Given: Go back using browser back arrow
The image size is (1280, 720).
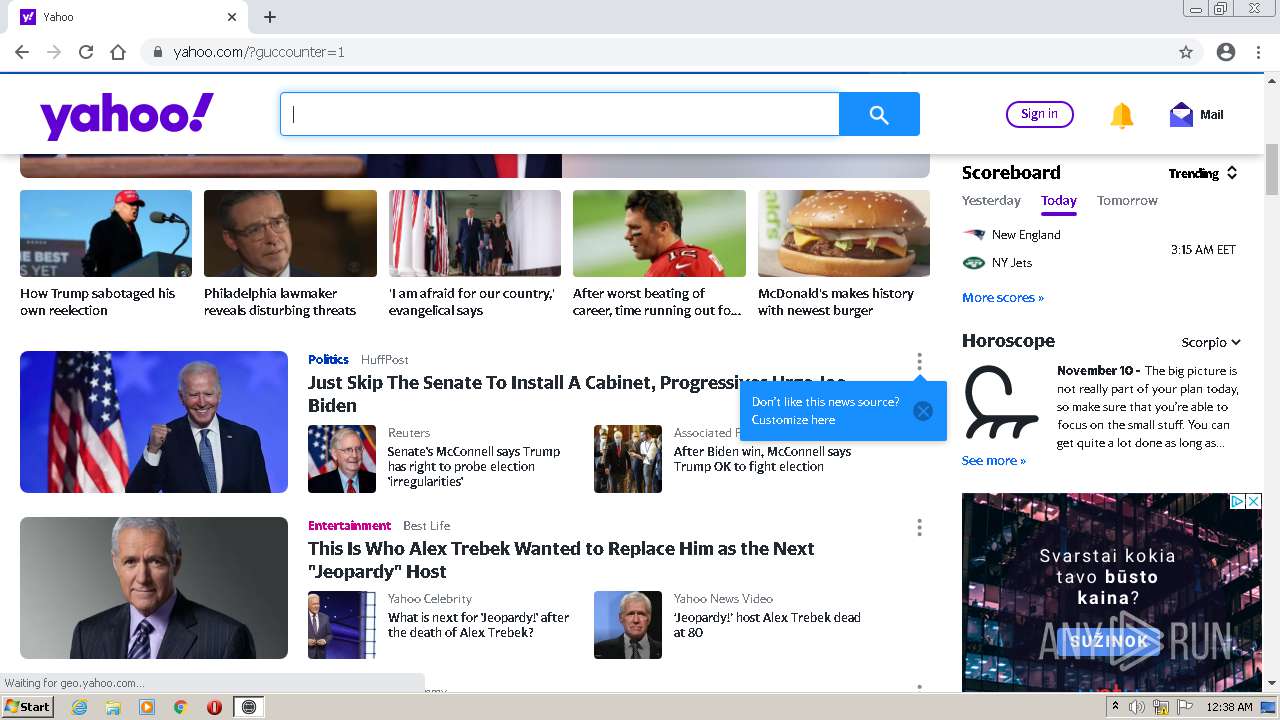Looking at the screenshot, I should point(22,52).
